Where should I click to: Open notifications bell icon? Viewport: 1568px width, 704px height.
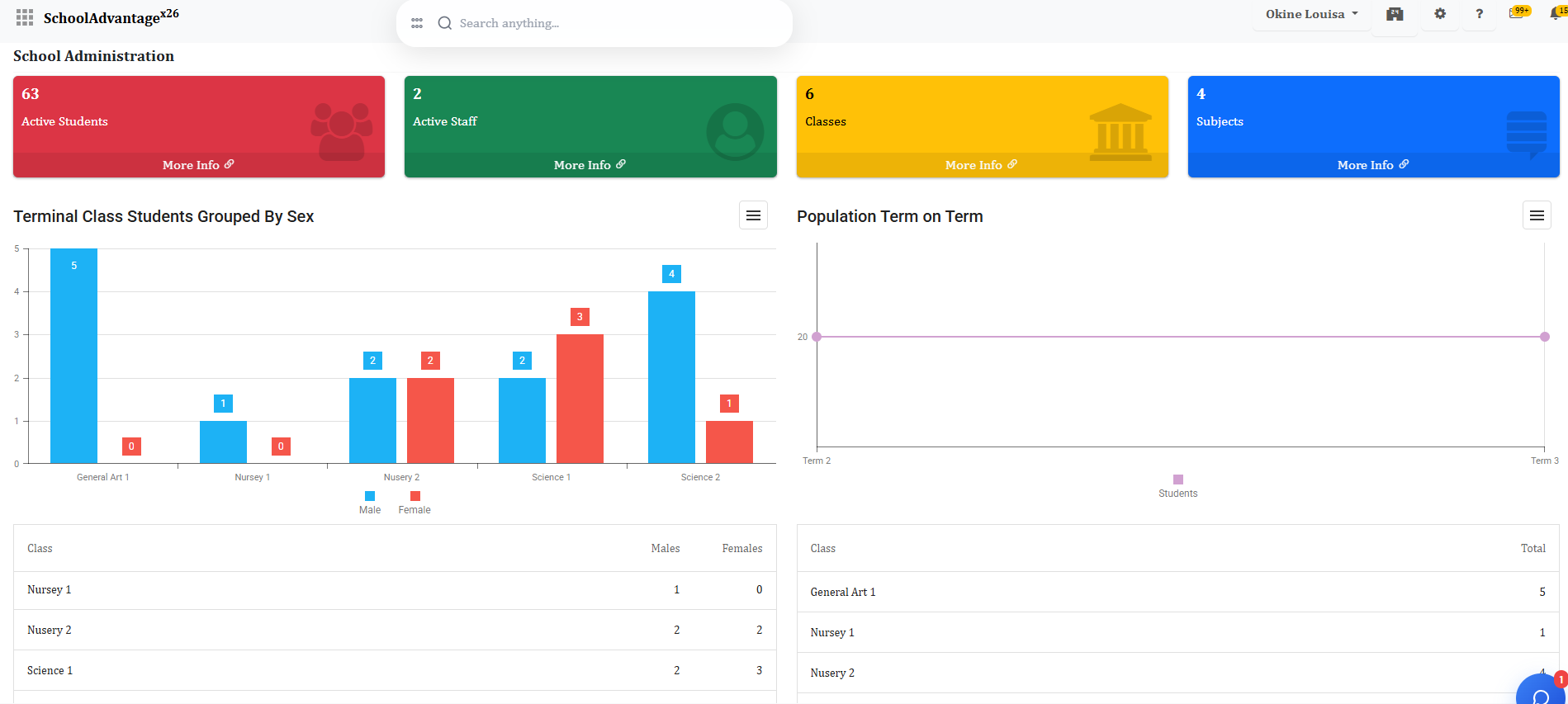coord(1558,12)
